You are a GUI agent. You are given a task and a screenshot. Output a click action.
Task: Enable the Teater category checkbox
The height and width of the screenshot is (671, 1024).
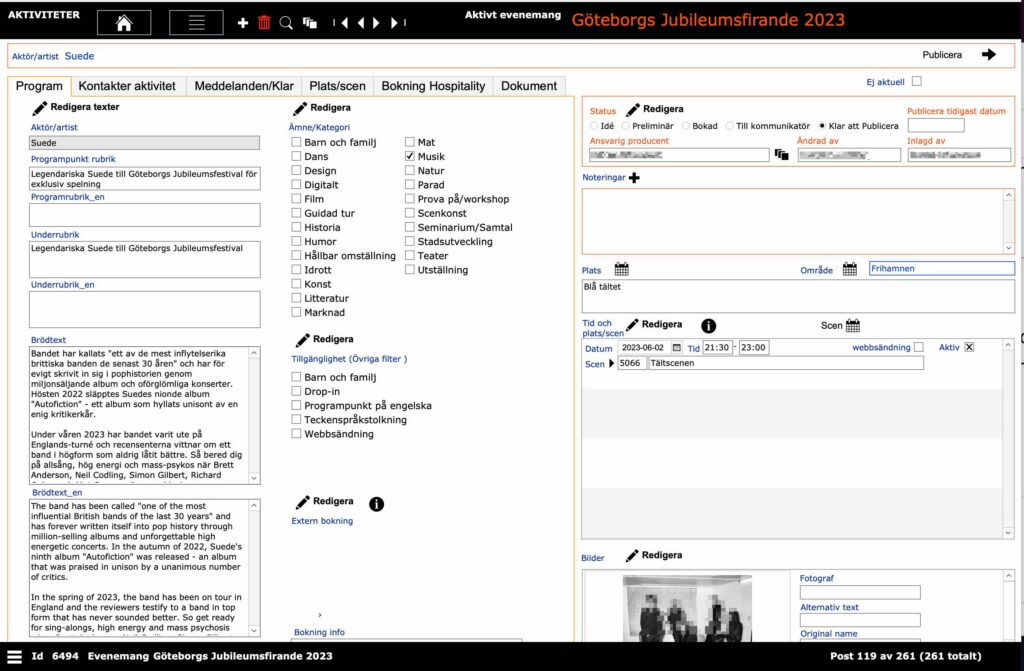coord(409,255)
